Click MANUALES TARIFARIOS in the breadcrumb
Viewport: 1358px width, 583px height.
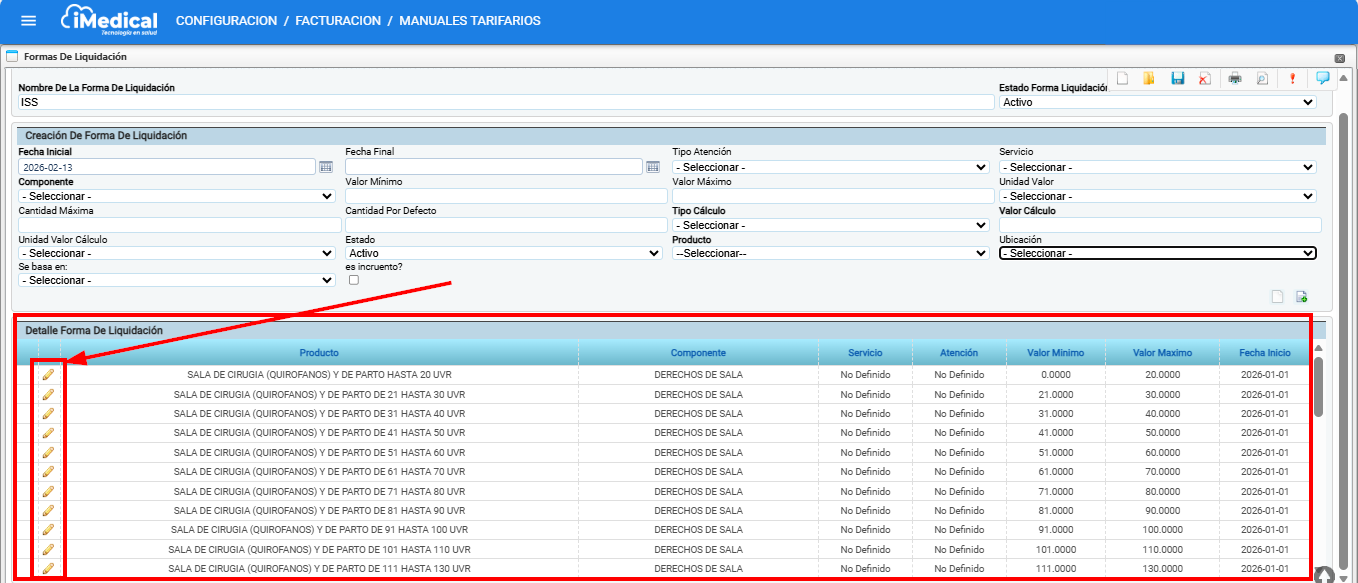[x=469, y=21]
